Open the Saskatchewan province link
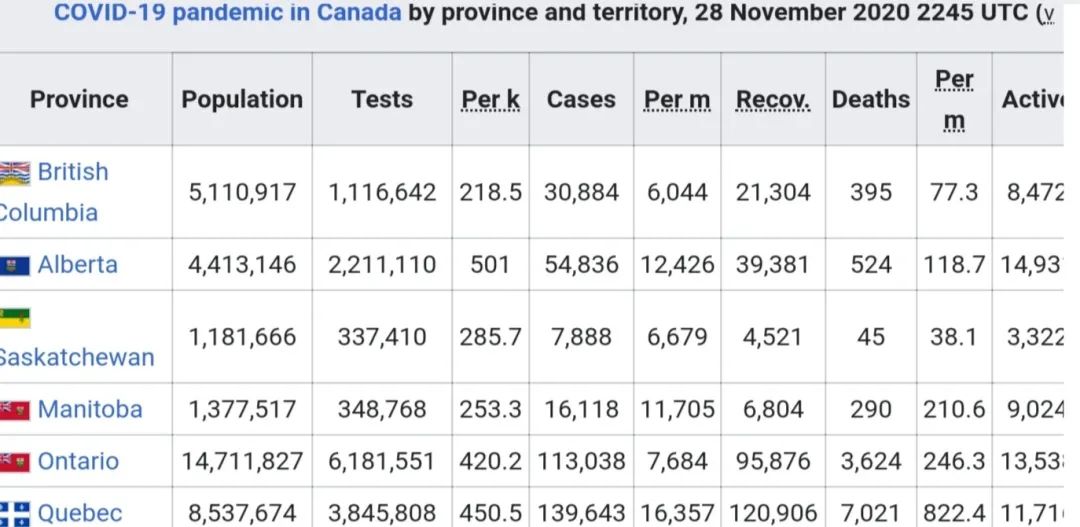Image resolution: width=1080 pixels, height=527 pixels. tap(77, 357)
